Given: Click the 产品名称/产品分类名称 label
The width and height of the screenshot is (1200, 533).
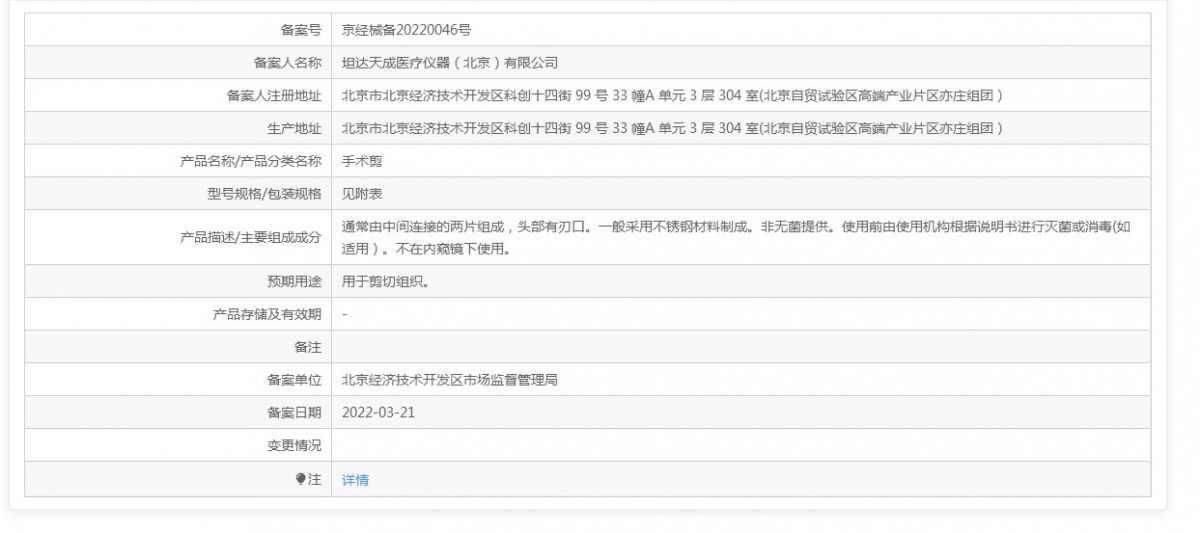Looking at the screenshot, I should (251, 161).
